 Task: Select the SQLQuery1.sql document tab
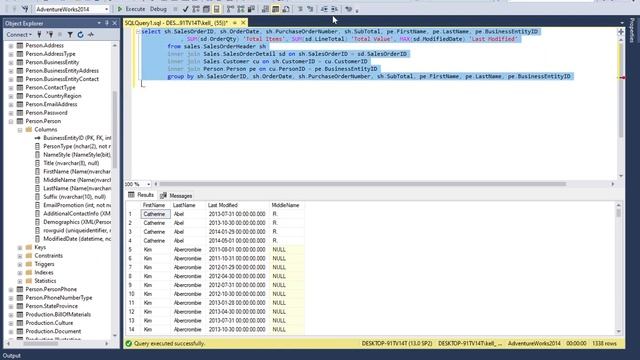176,23
